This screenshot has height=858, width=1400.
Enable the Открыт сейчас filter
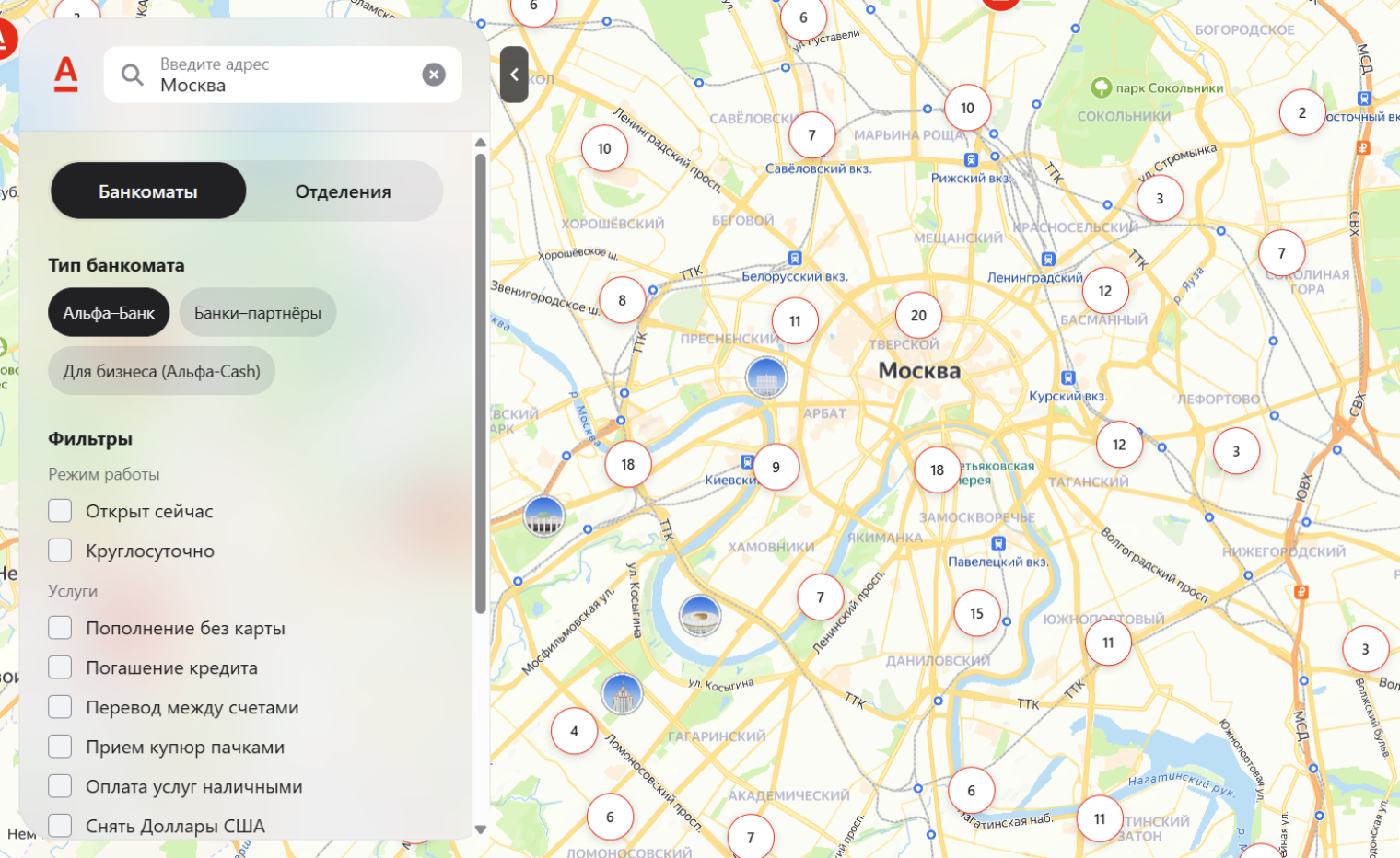[x=60, y=511]
